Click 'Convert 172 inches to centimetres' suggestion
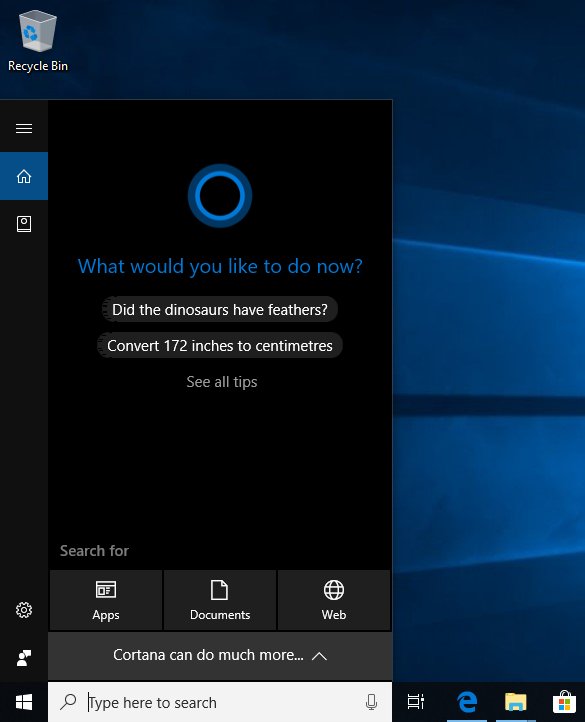Image resolution: width=585 pixels, height=722 pixels. pyautogui.click(x=220, y=345)
